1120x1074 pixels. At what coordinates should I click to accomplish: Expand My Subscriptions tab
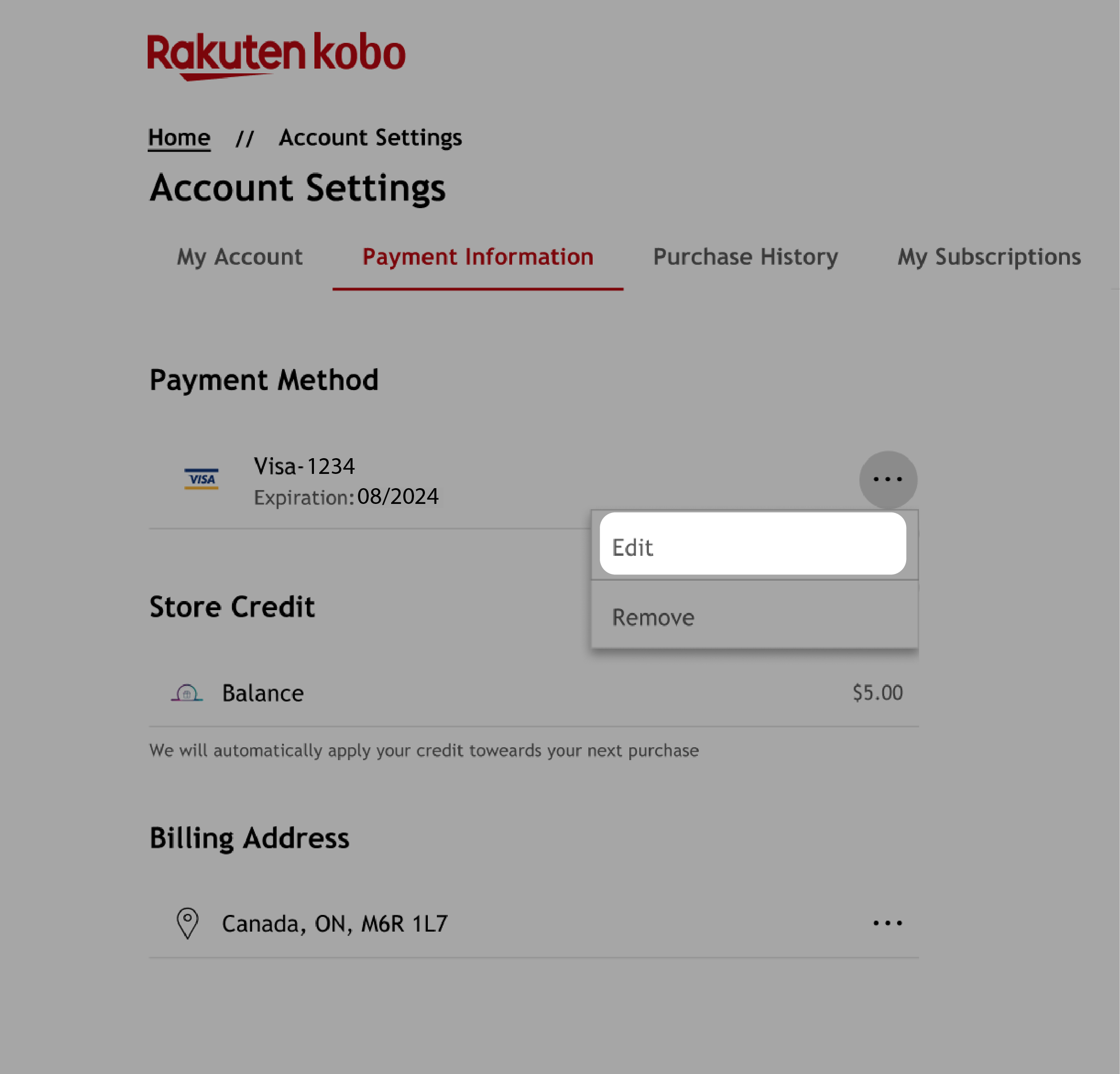coord(989,257)
